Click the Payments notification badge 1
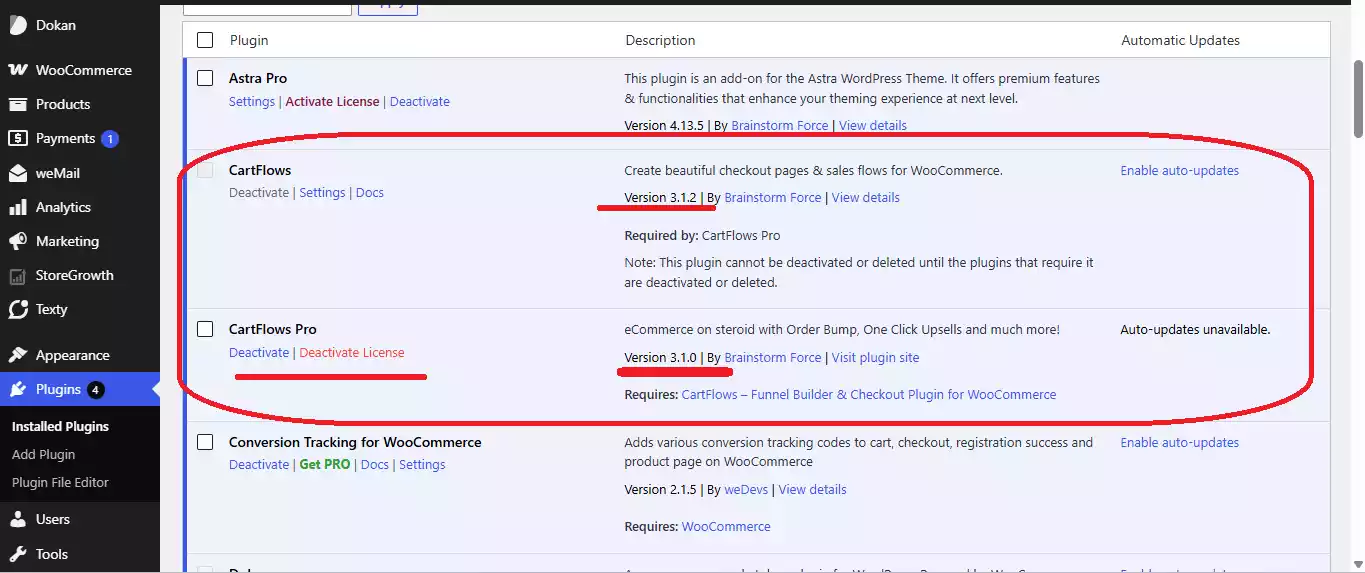Image resolution: width=1365 pixels, height=573 pixels. 110,139
